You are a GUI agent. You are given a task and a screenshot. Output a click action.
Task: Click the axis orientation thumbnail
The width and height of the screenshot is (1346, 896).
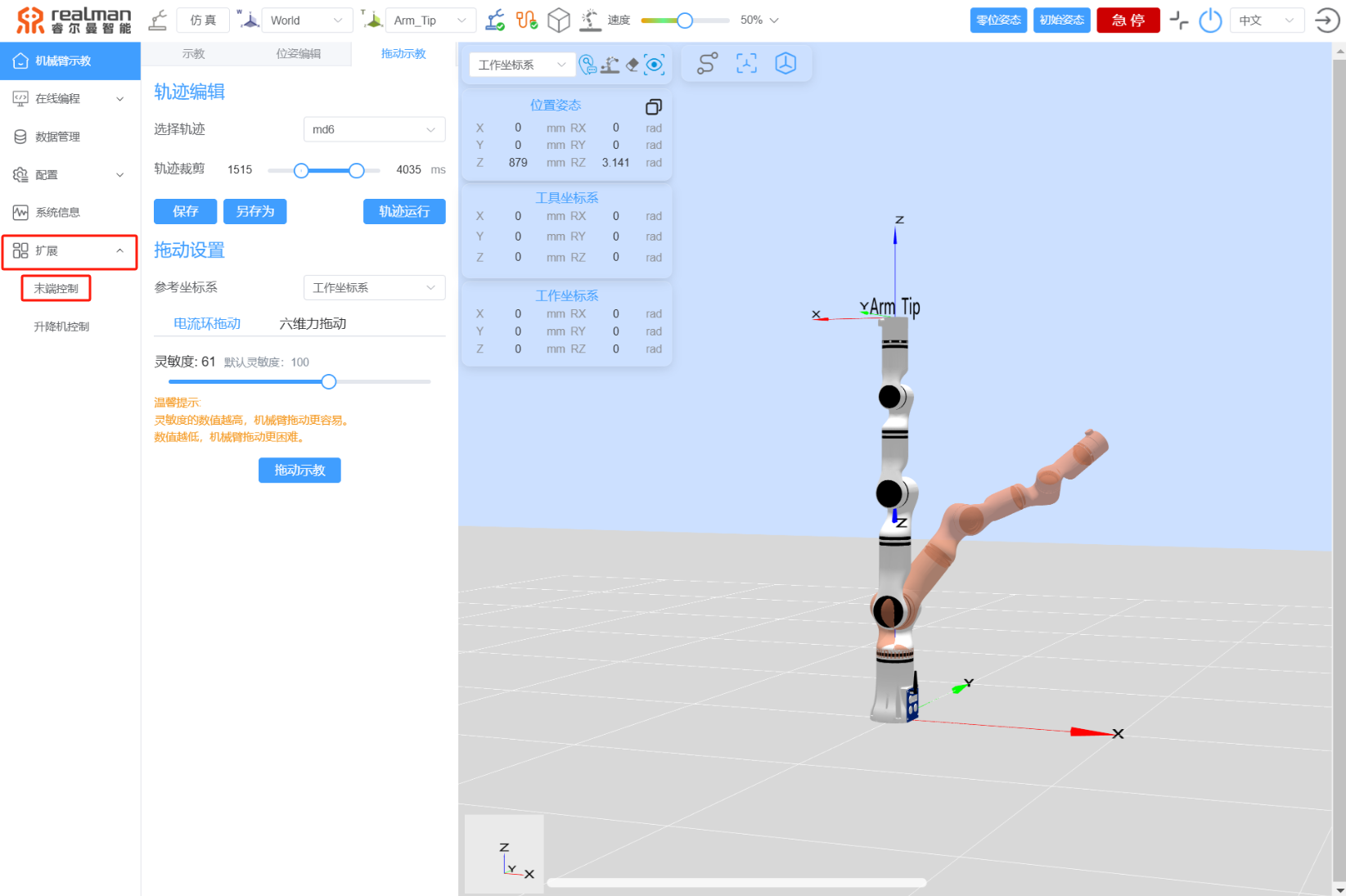504,853
